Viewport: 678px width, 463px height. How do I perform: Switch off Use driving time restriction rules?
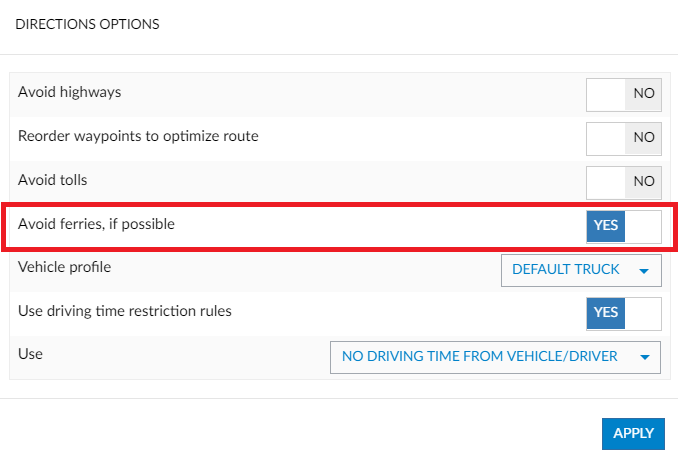coord(623,312)
